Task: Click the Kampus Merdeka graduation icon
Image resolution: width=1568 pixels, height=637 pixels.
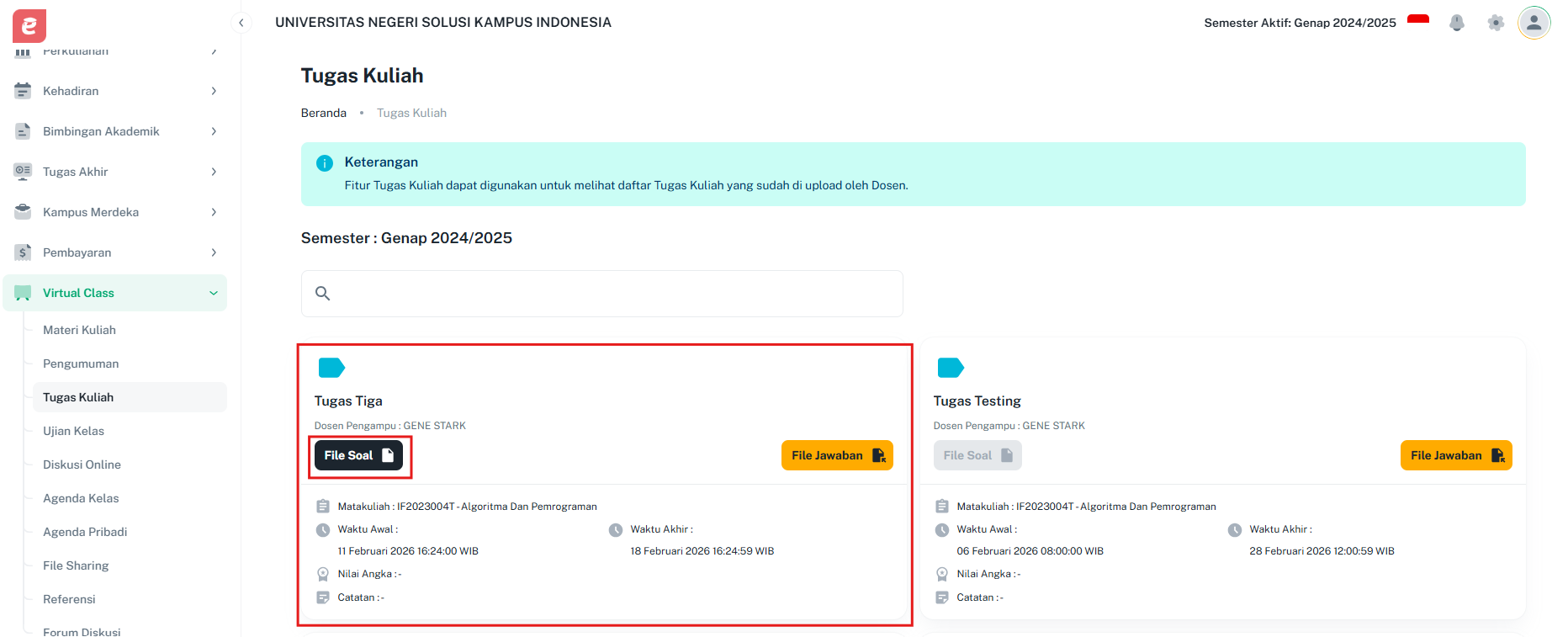Action: pyautogui.click(x=23, y=212)
